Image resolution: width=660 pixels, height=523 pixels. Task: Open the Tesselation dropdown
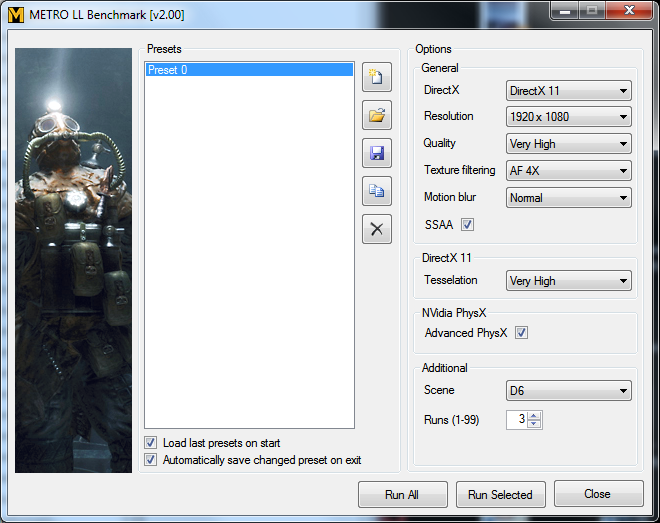tap(569, 281)
